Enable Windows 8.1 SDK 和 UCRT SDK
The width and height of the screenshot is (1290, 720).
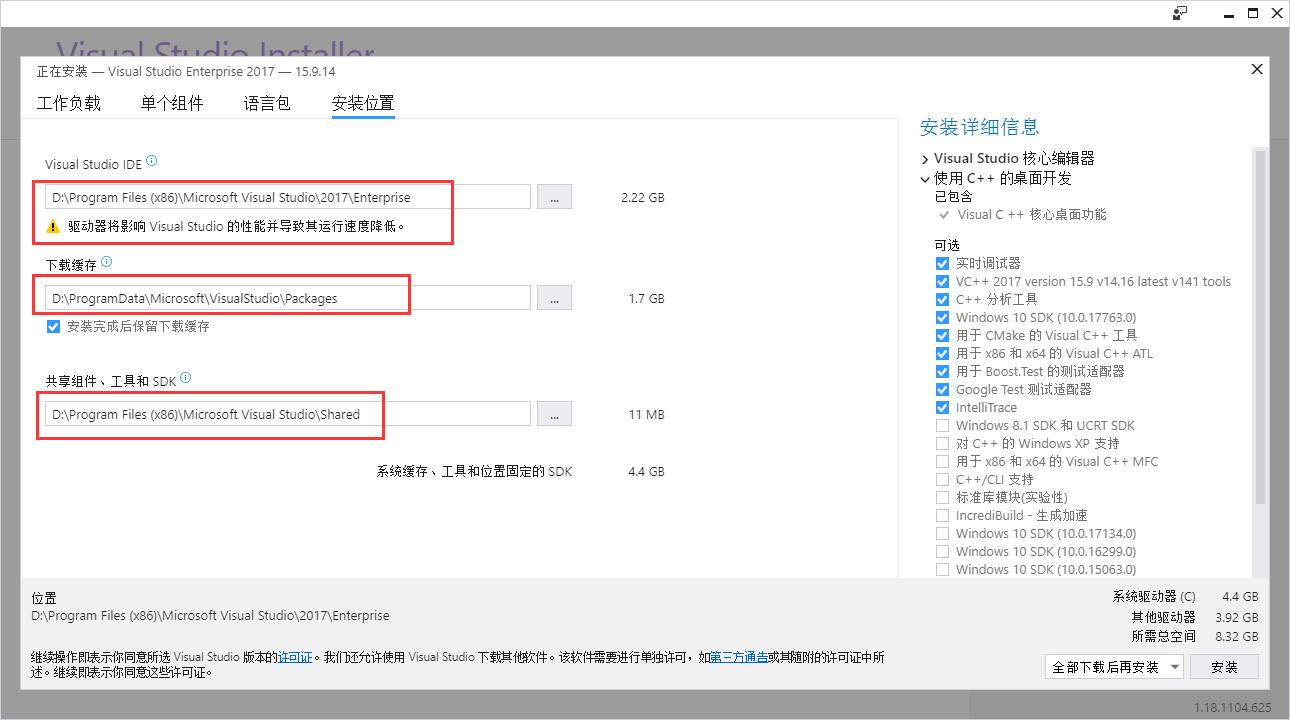point(942,426)
